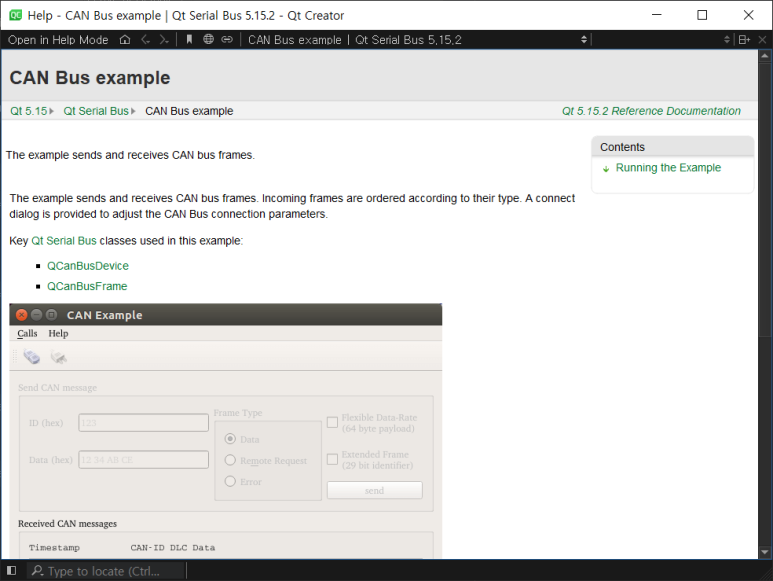Select the Remote Request radio button
This screenshot has height=581, width=773.
click(230, 460)
